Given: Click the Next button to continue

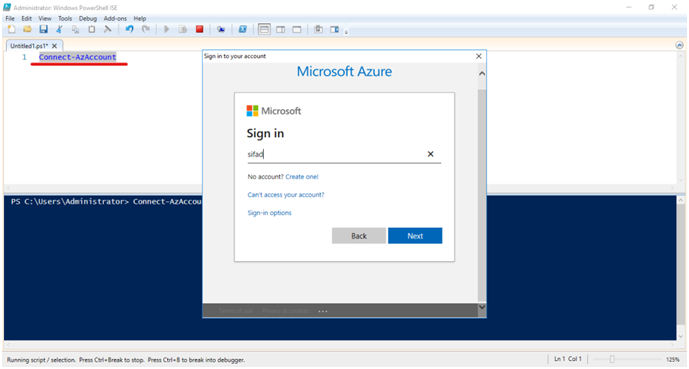Looking at the screenshot, I should [x=415, y=236].
